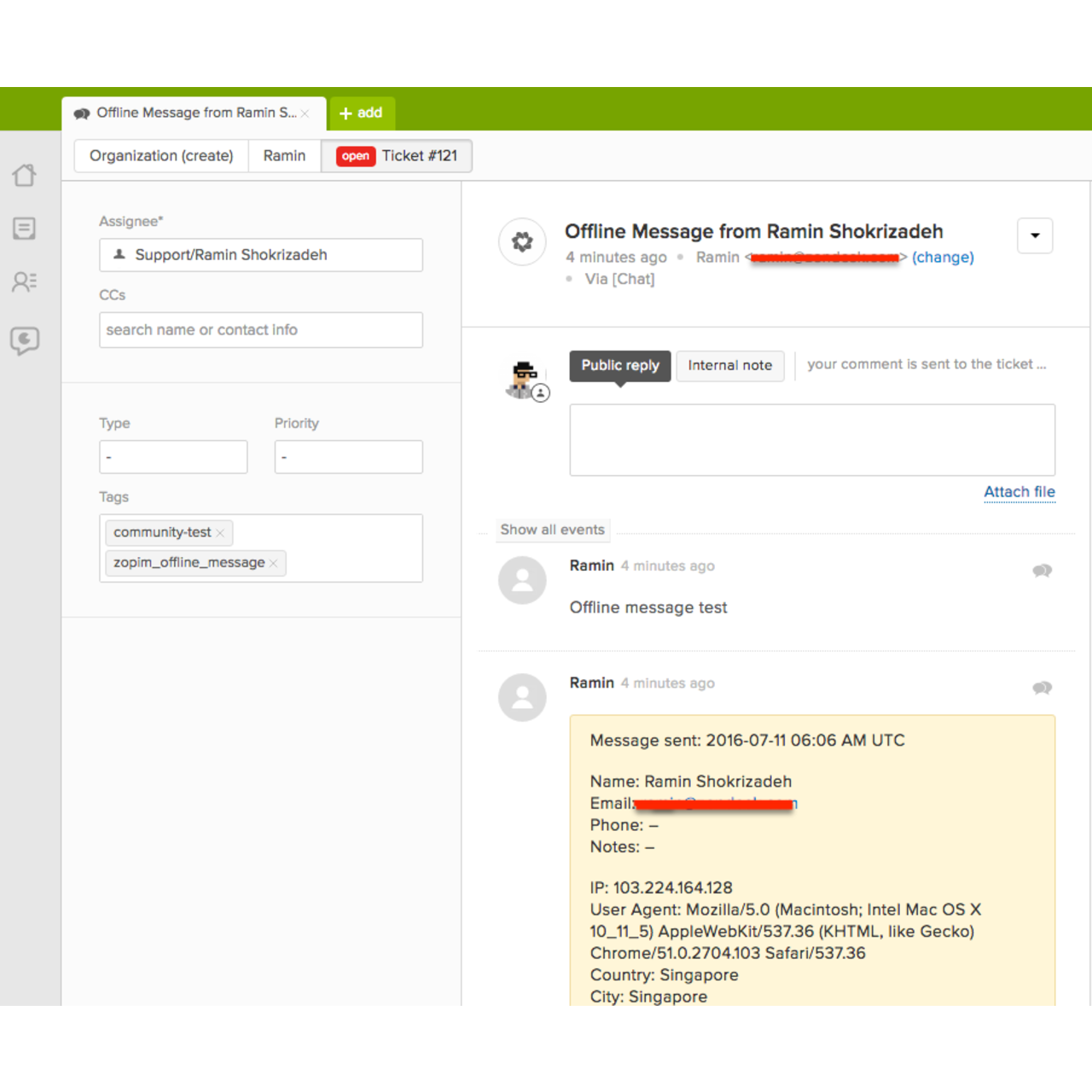Open the Assignee dropdown field
The width and height of the screenshot is (1092, 1092).
click(x=261, y=255)
